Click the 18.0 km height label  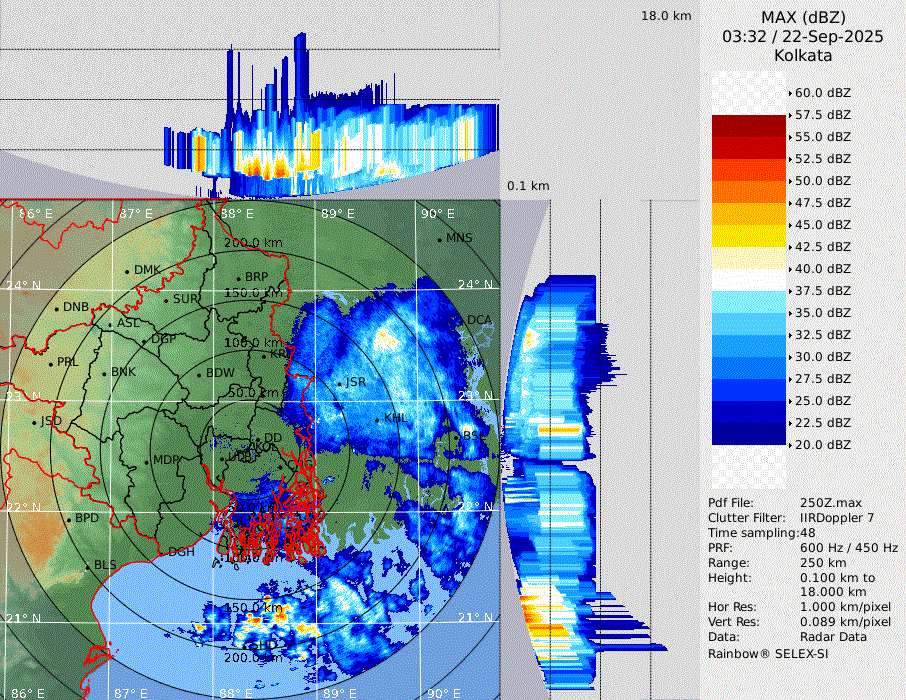pyautogui.click(x=666, y=16)
